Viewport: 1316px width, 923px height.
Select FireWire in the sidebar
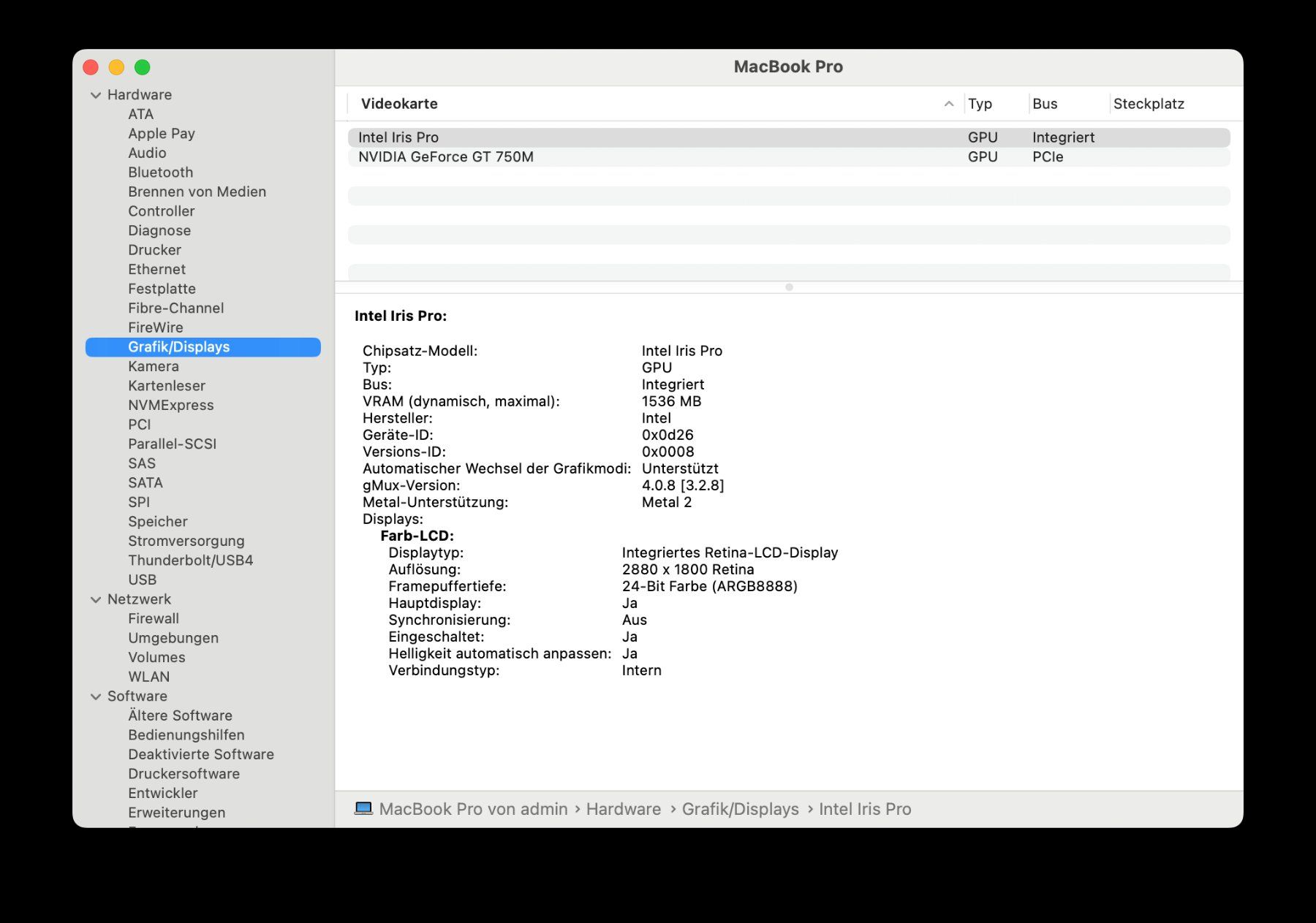click(x=156, y=327)
